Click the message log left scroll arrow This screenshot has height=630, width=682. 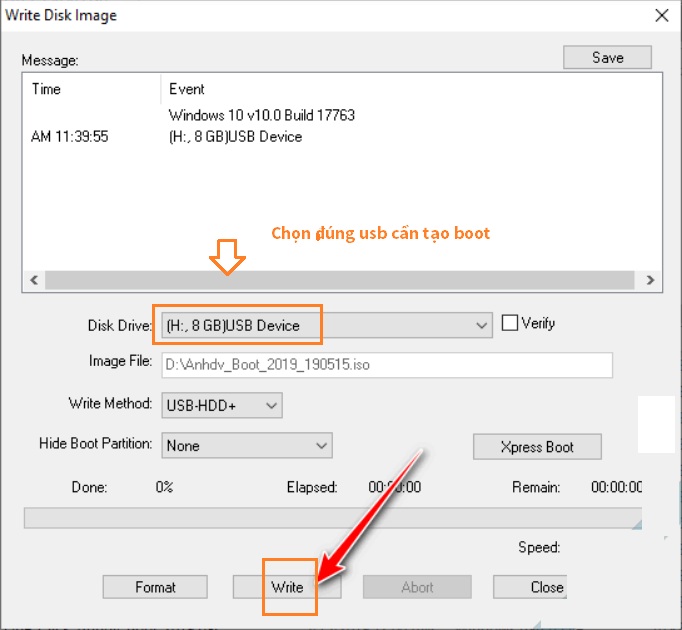click(34, 280)
